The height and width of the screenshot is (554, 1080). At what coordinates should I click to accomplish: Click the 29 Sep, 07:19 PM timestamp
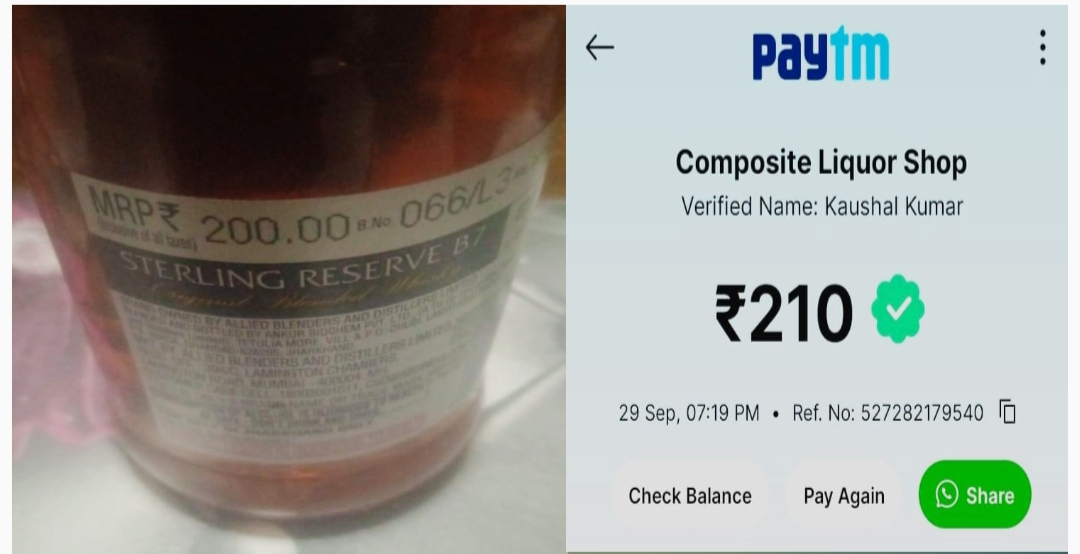tap(689, 413)
